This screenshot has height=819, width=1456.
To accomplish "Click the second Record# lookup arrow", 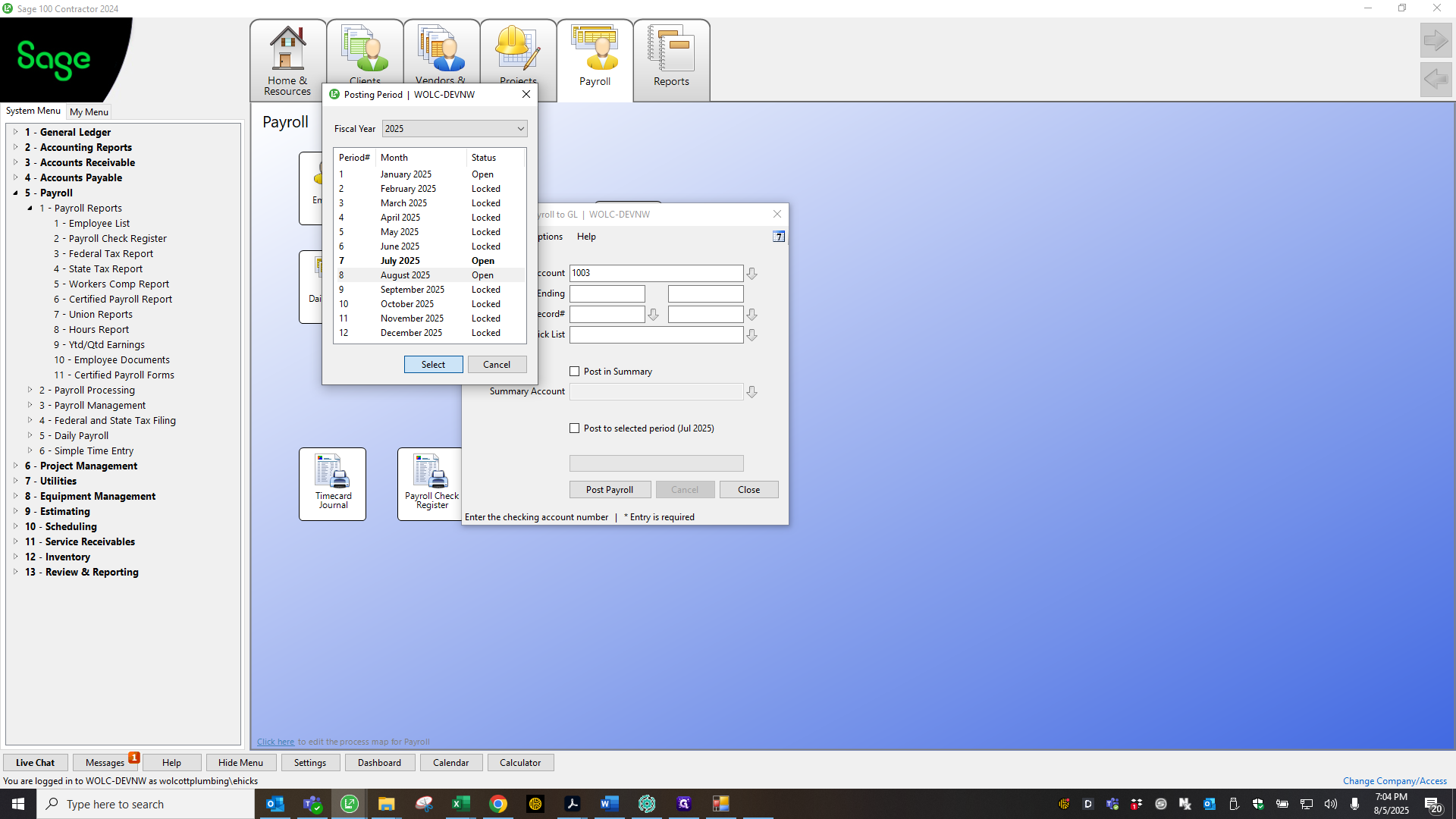I will point(752,314).
